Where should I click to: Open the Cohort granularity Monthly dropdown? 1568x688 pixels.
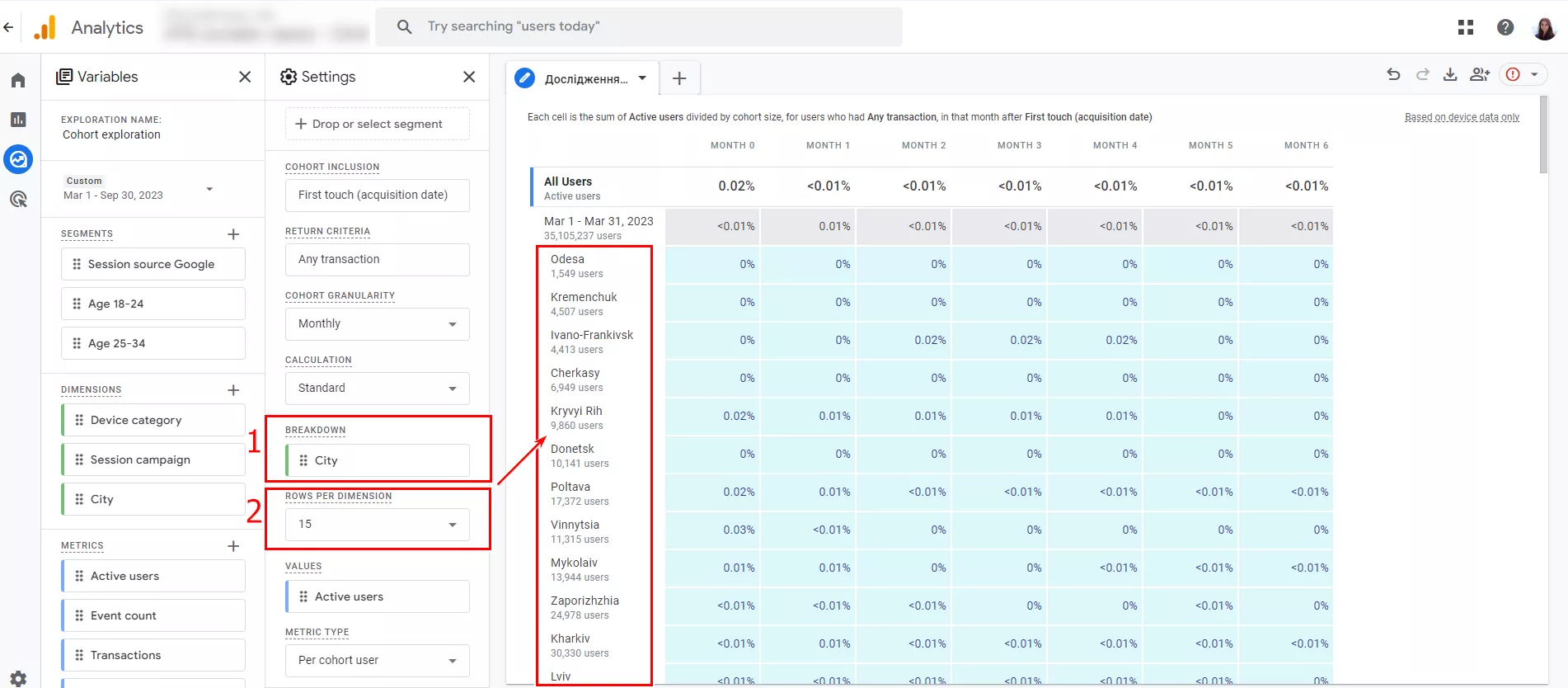378,324
